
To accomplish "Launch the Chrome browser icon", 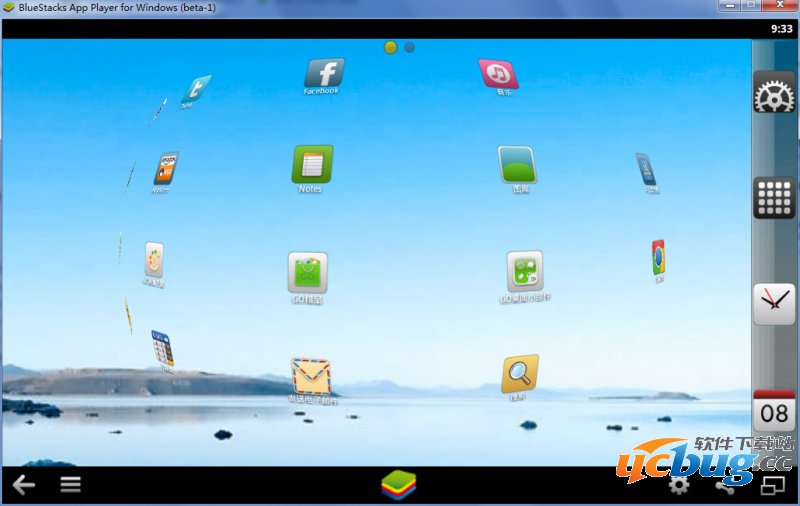I will [x=658, y=258].
